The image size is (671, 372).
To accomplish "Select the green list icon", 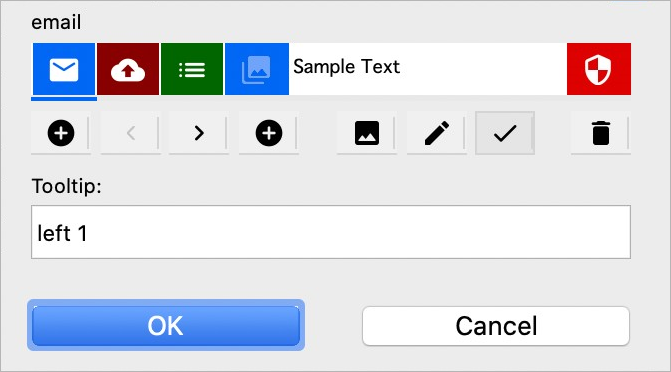I will point(192,69).
